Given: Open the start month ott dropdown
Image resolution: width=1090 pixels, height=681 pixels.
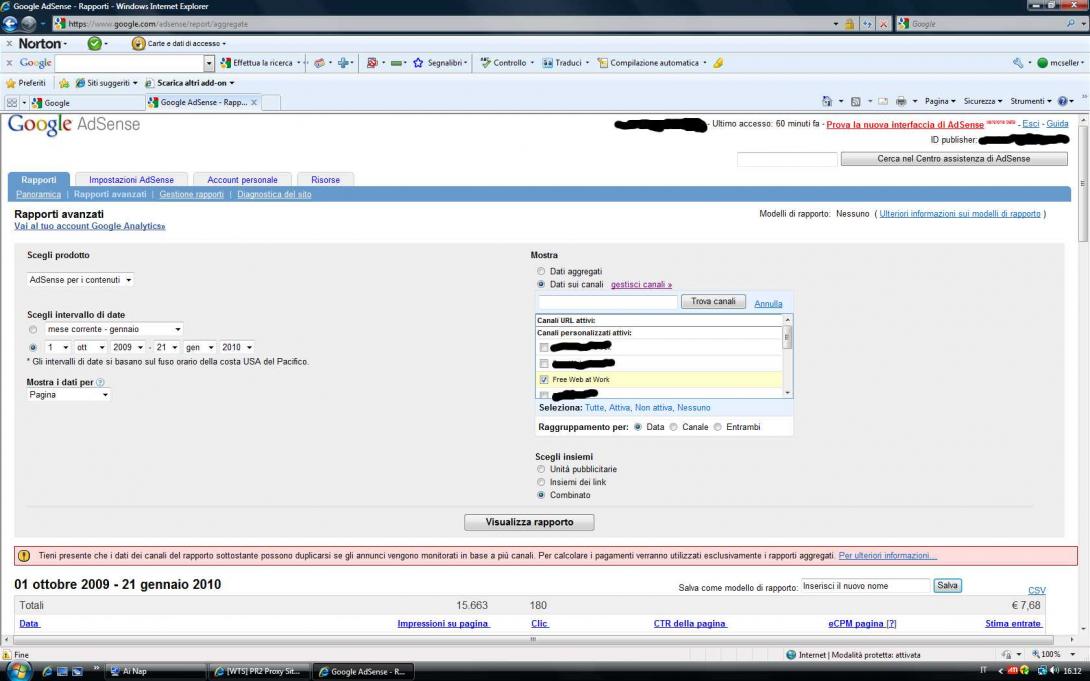Looking at the screenshot, I should (x=90, y=347).
